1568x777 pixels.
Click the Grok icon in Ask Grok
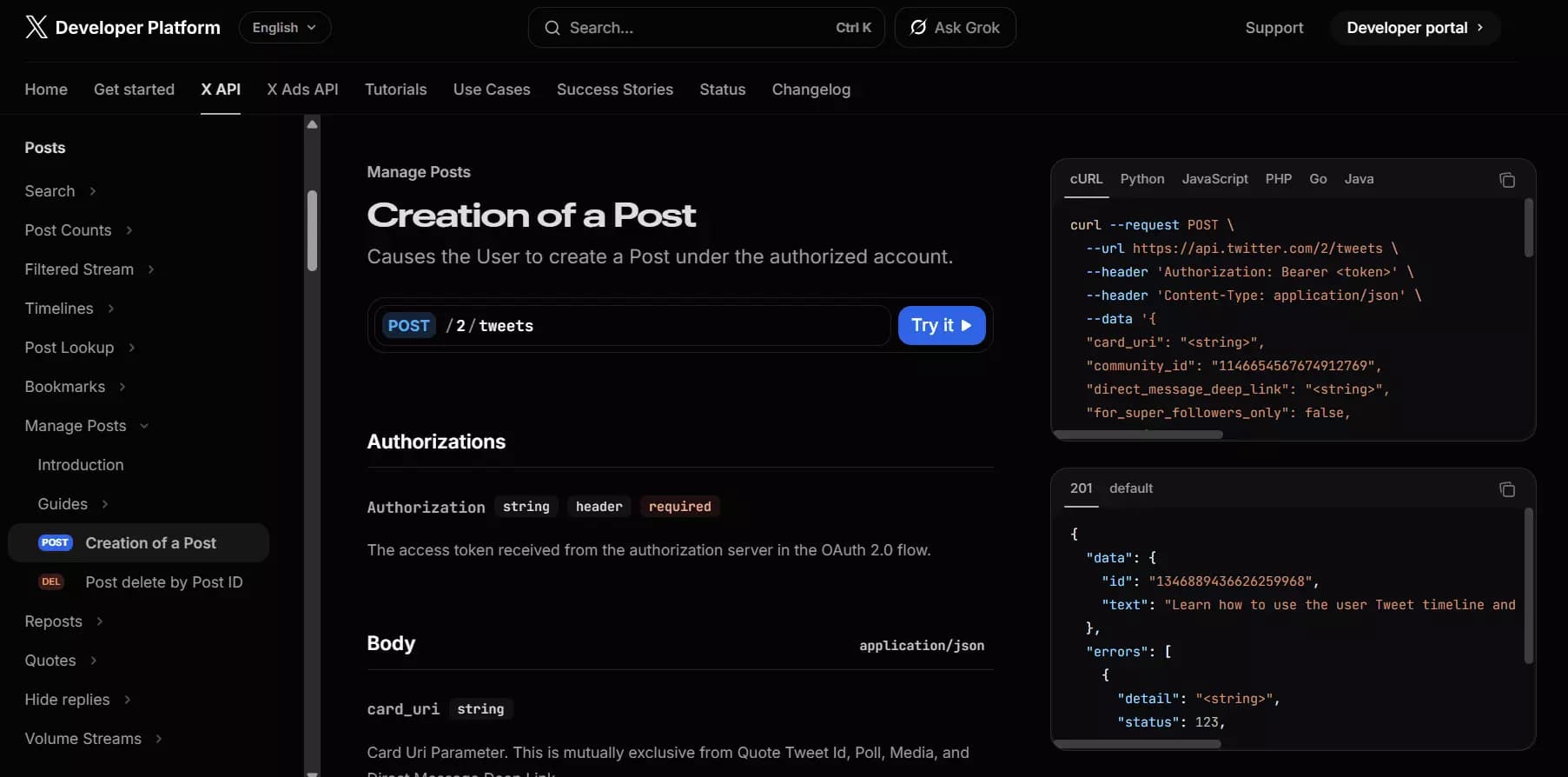(x=918, y=27)
